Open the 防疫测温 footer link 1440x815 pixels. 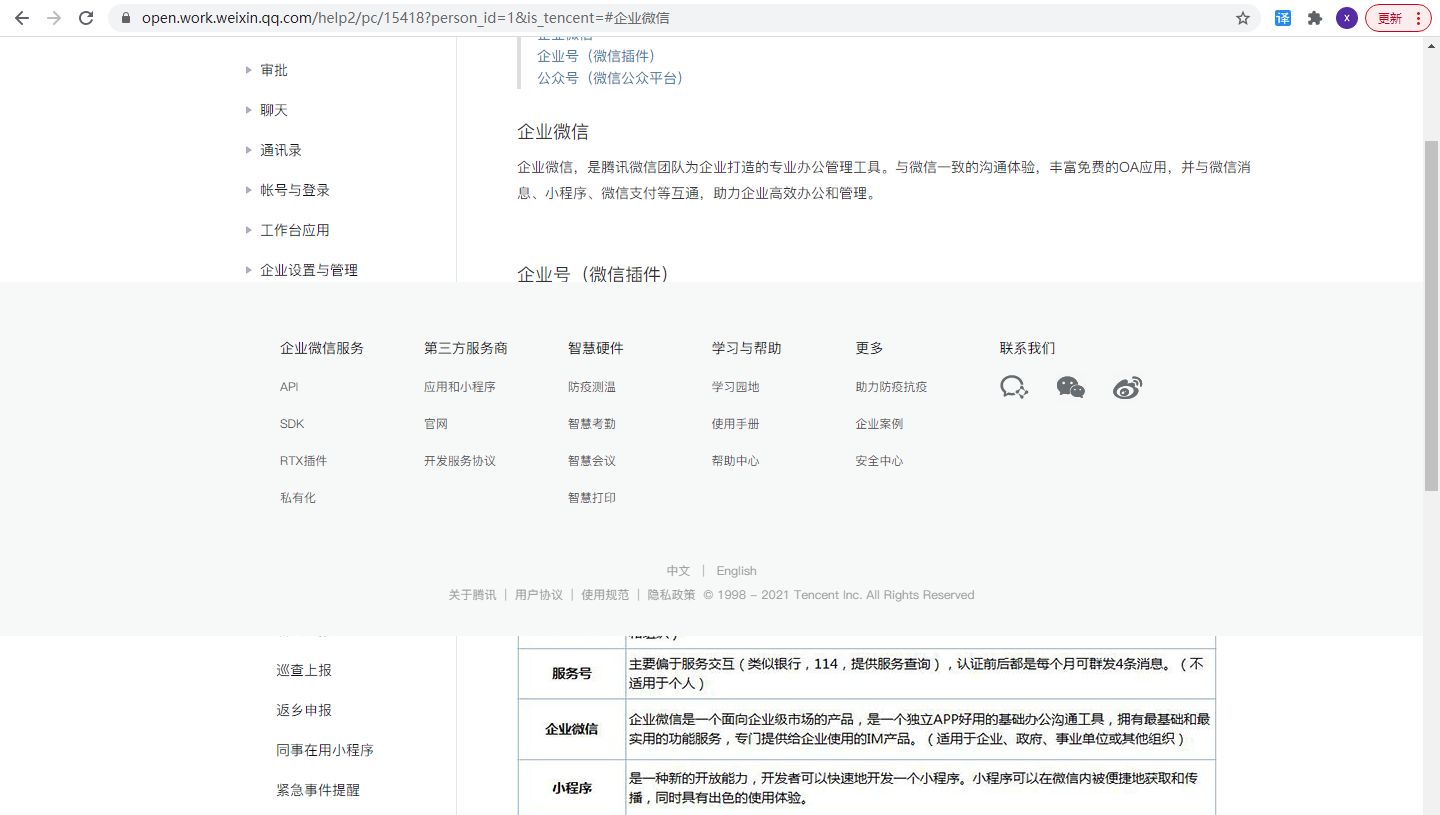592,387
